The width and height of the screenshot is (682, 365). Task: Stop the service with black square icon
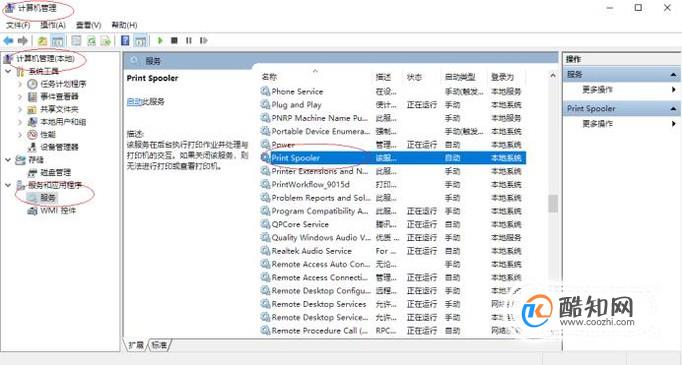click(x=174, y=40)
